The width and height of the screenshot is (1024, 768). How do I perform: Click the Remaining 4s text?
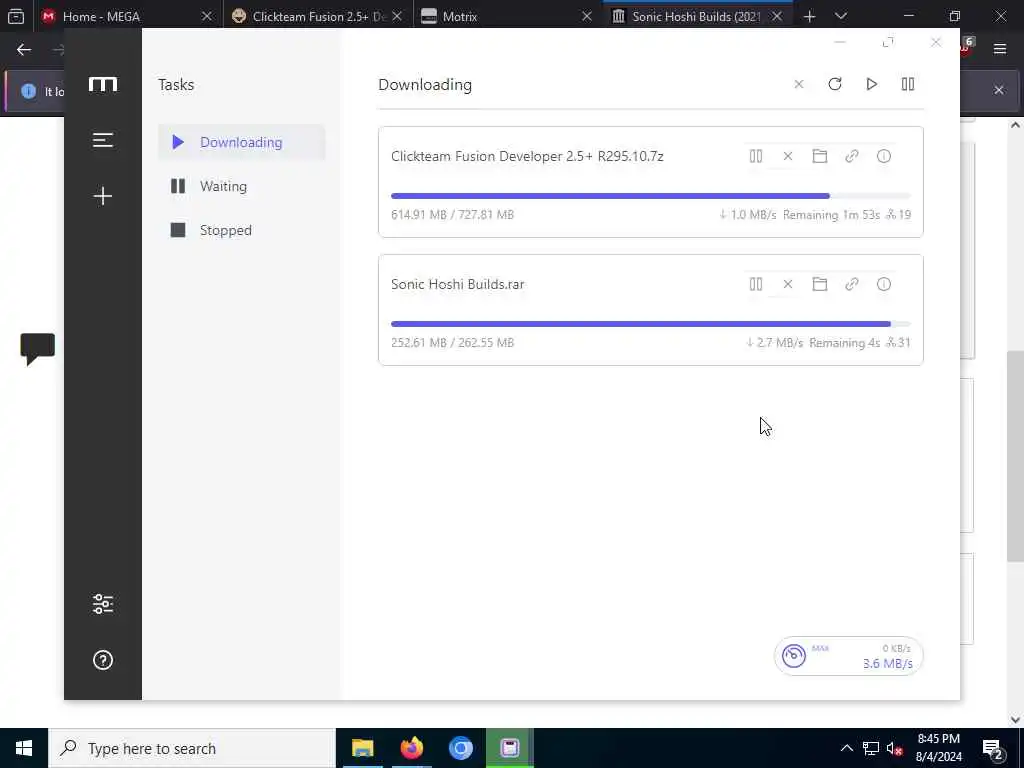tap(844, 342)
